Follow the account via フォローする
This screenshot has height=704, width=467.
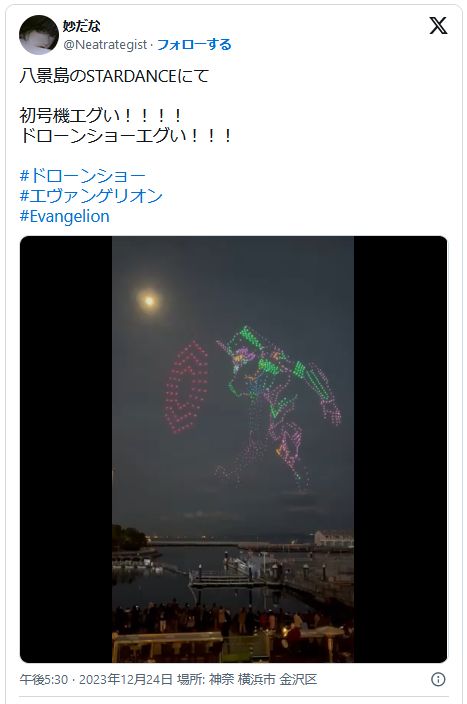[x=194, y=44]
